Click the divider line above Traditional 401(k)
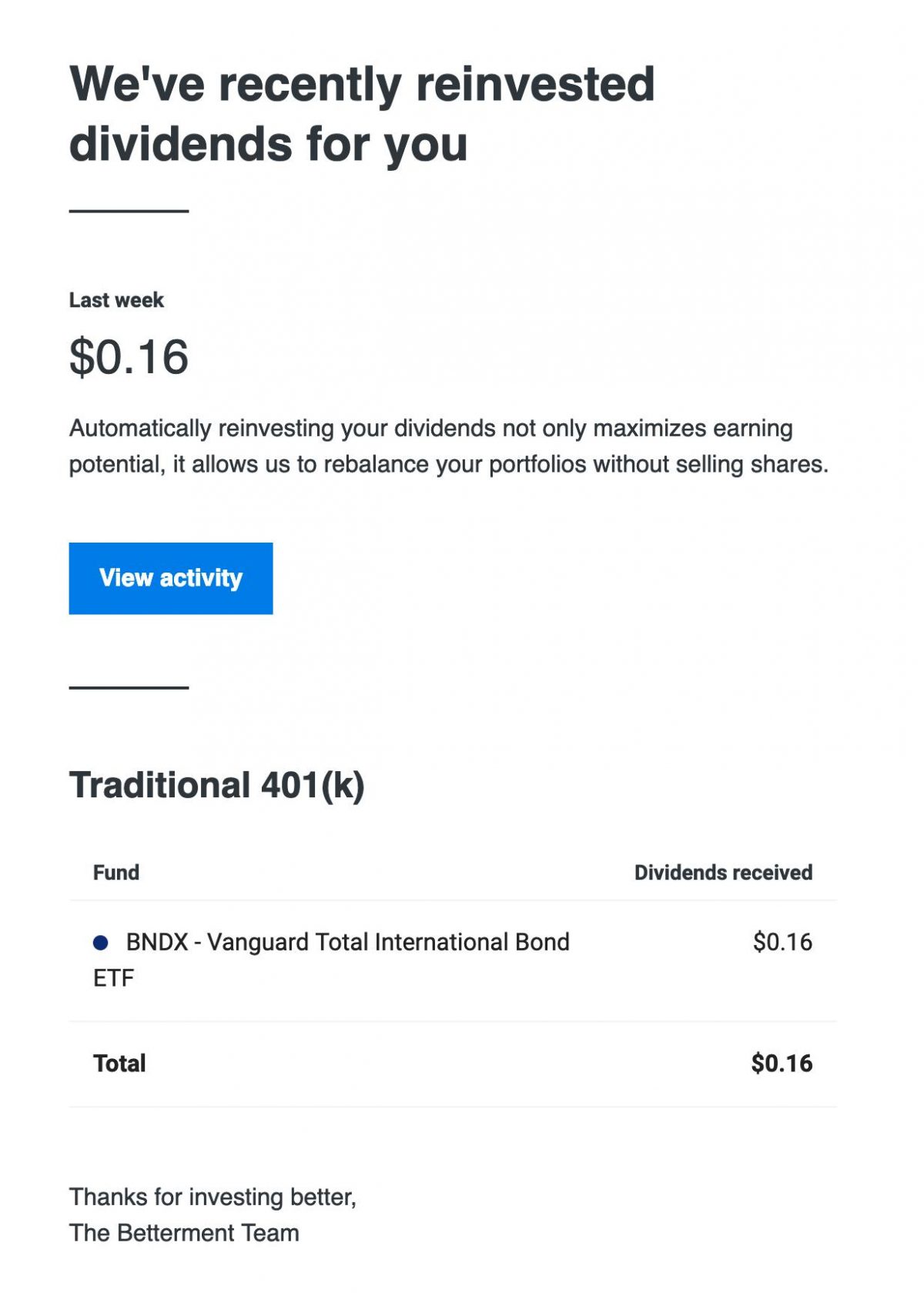Viewport: 924px width, 1316px height. point(129,687)
